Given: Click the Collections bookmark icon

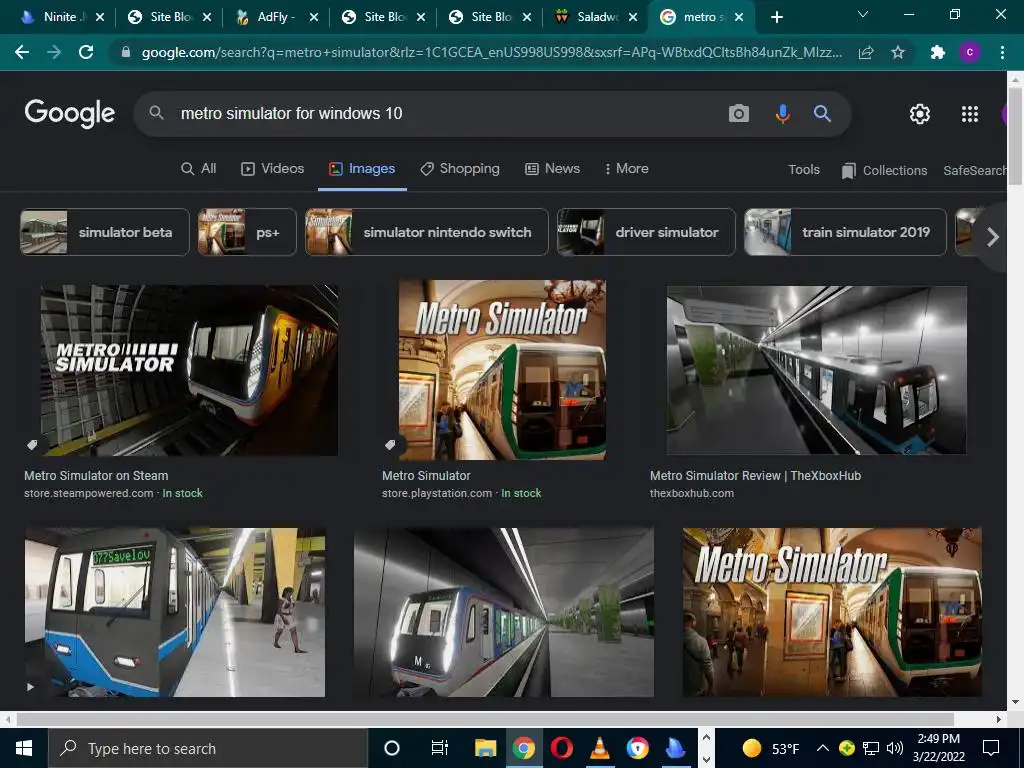Looking at the screenshot, I should coord(848,170).
